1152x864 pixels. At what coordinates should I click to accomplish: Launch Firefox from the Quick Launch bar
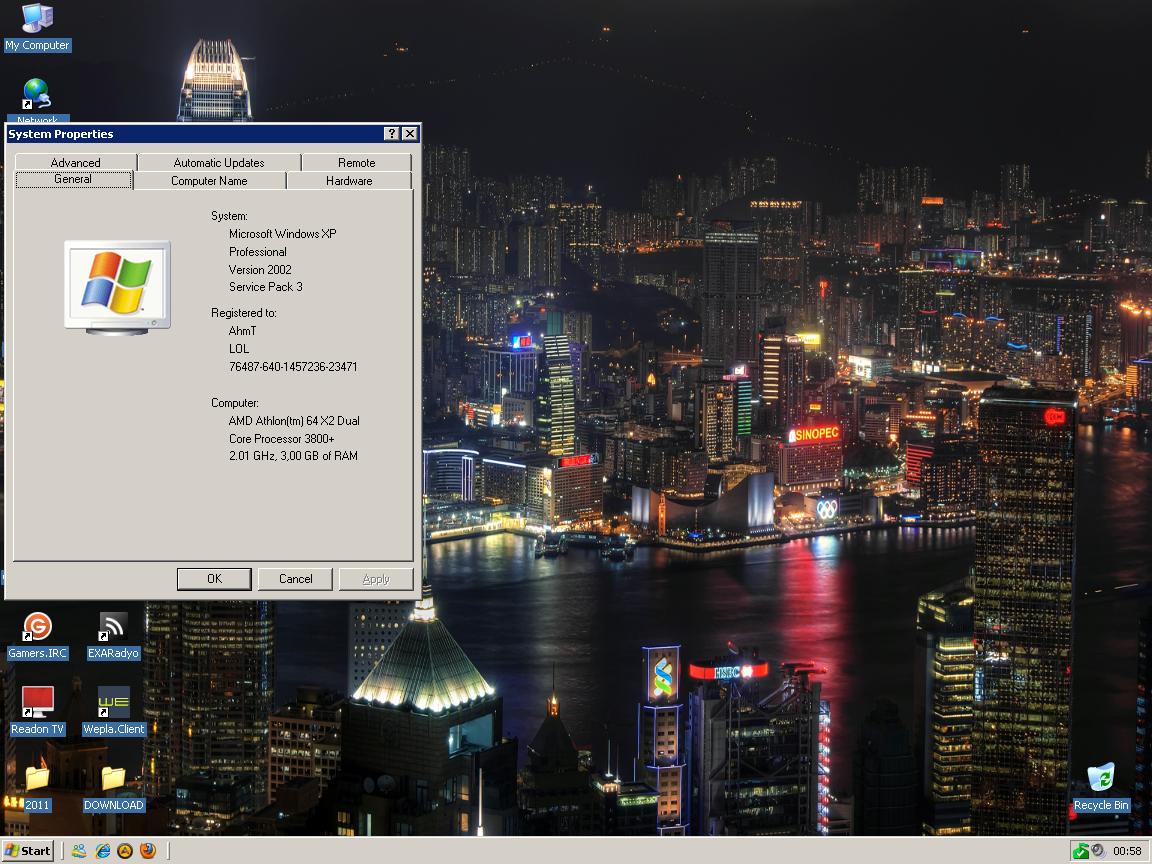pos(148,851)
